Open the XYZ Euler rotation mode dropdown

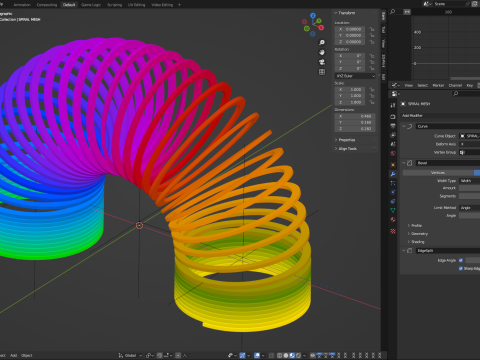point(355,76)
